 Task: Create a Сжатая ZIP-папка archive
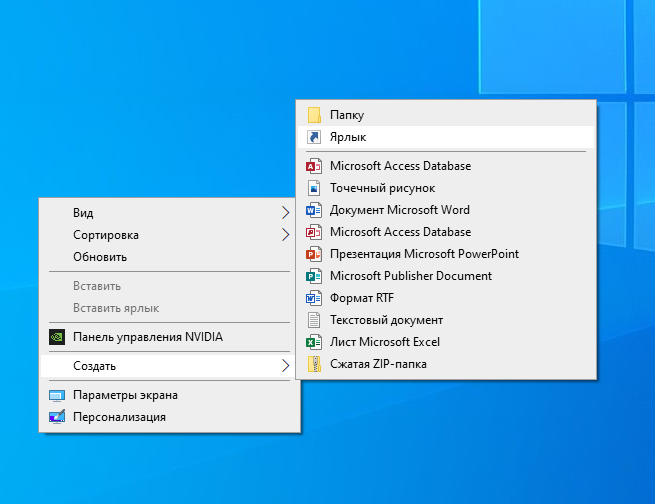pos(446,364)
